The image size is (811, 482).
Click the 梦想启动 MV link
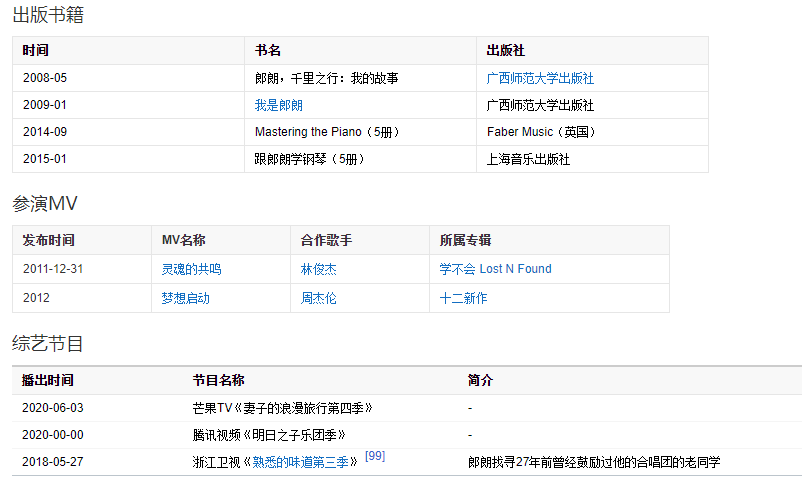(185, 298)
